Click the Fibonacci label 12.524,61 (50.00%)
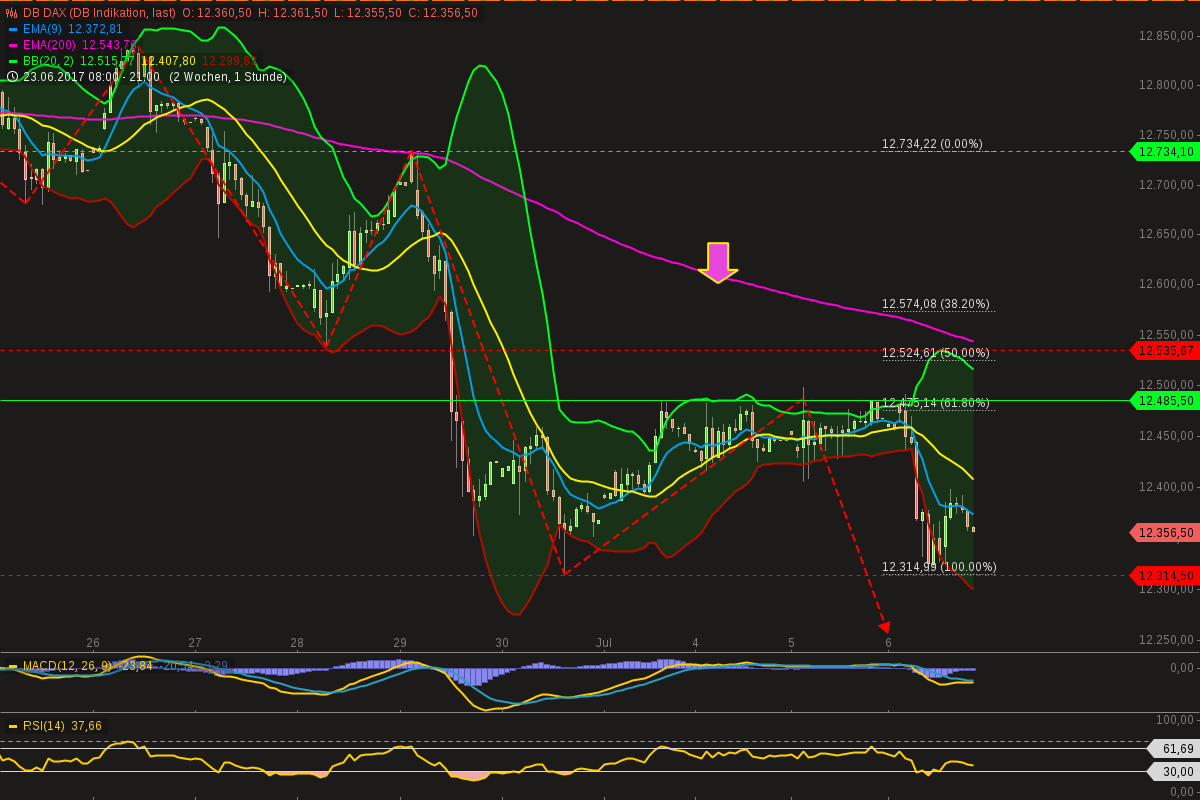The height and width of the screenshot is (800, 1200). [x=935, y=353]
